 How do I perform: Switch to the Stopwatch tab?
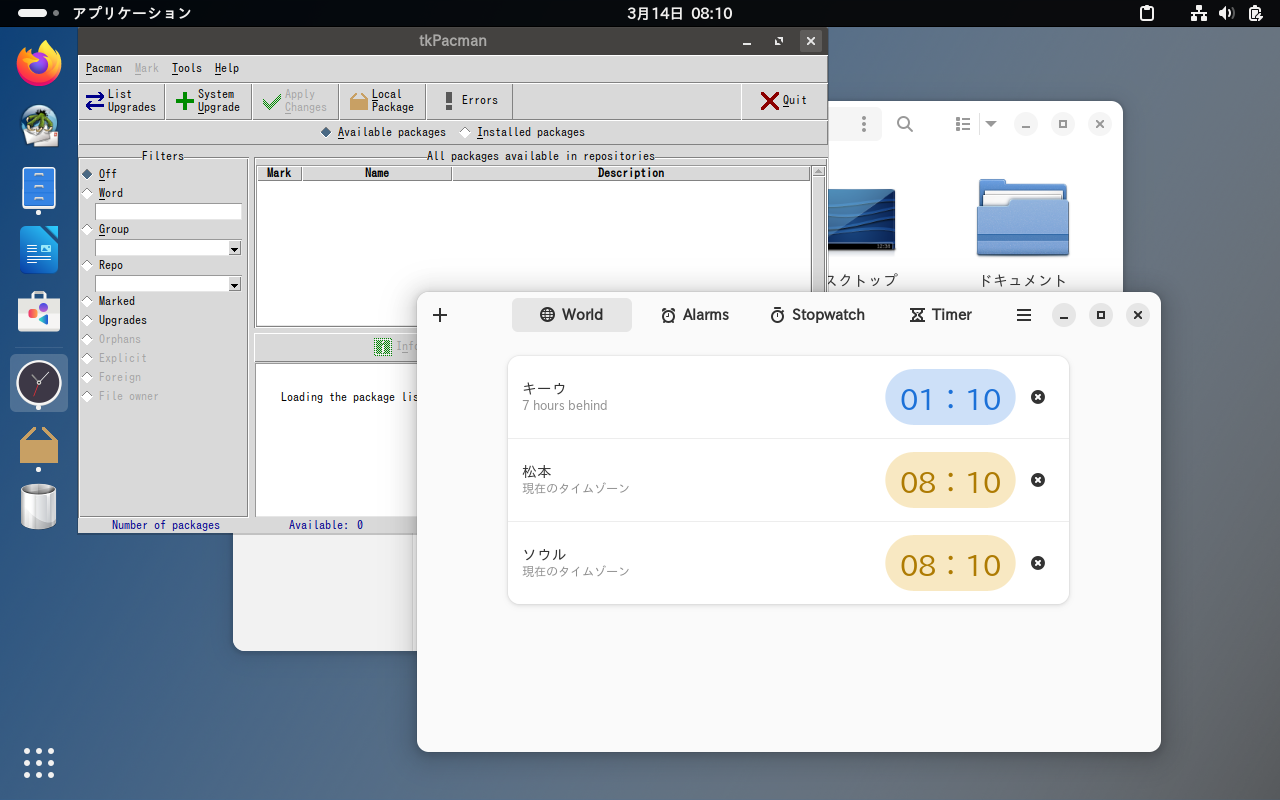(817, 315)
